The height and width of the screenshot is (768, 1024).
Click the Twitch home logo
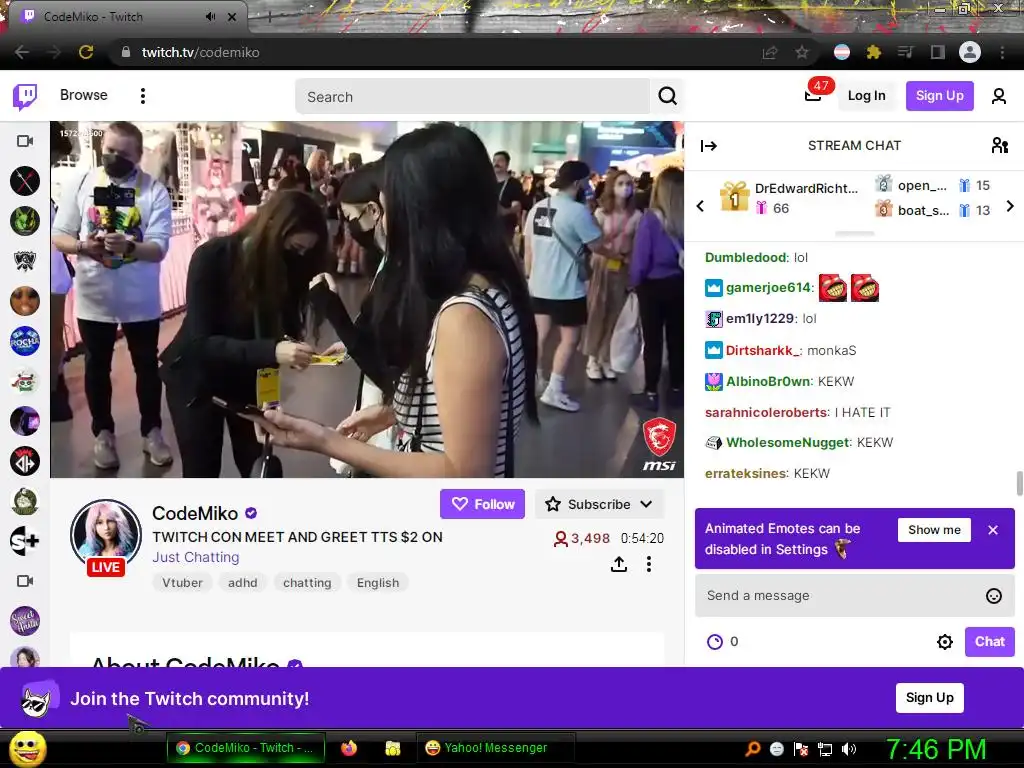tap(25, 96)
